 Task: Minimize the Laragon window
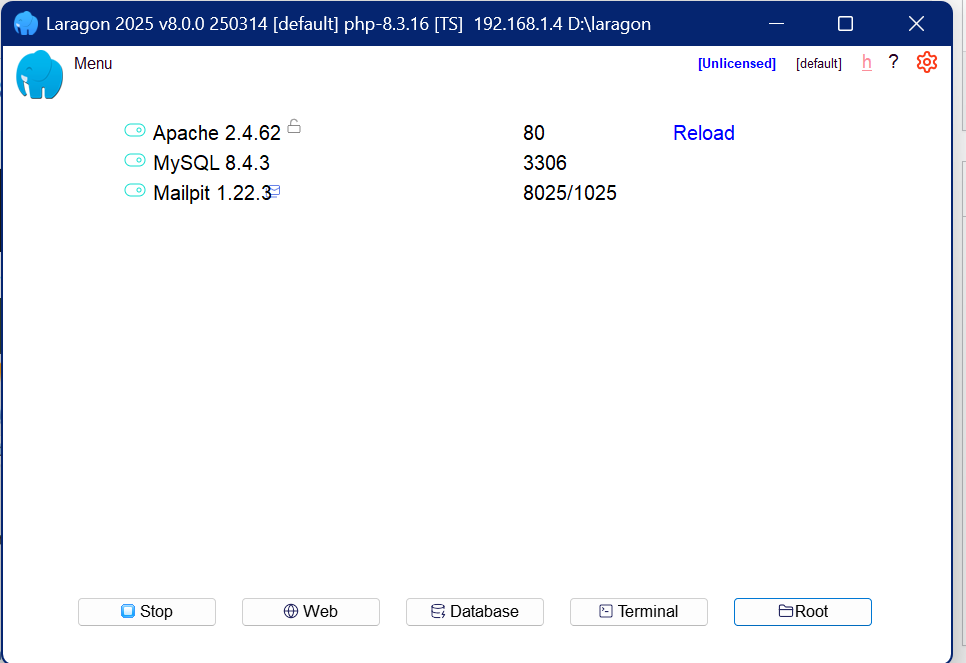coord(776,24)
